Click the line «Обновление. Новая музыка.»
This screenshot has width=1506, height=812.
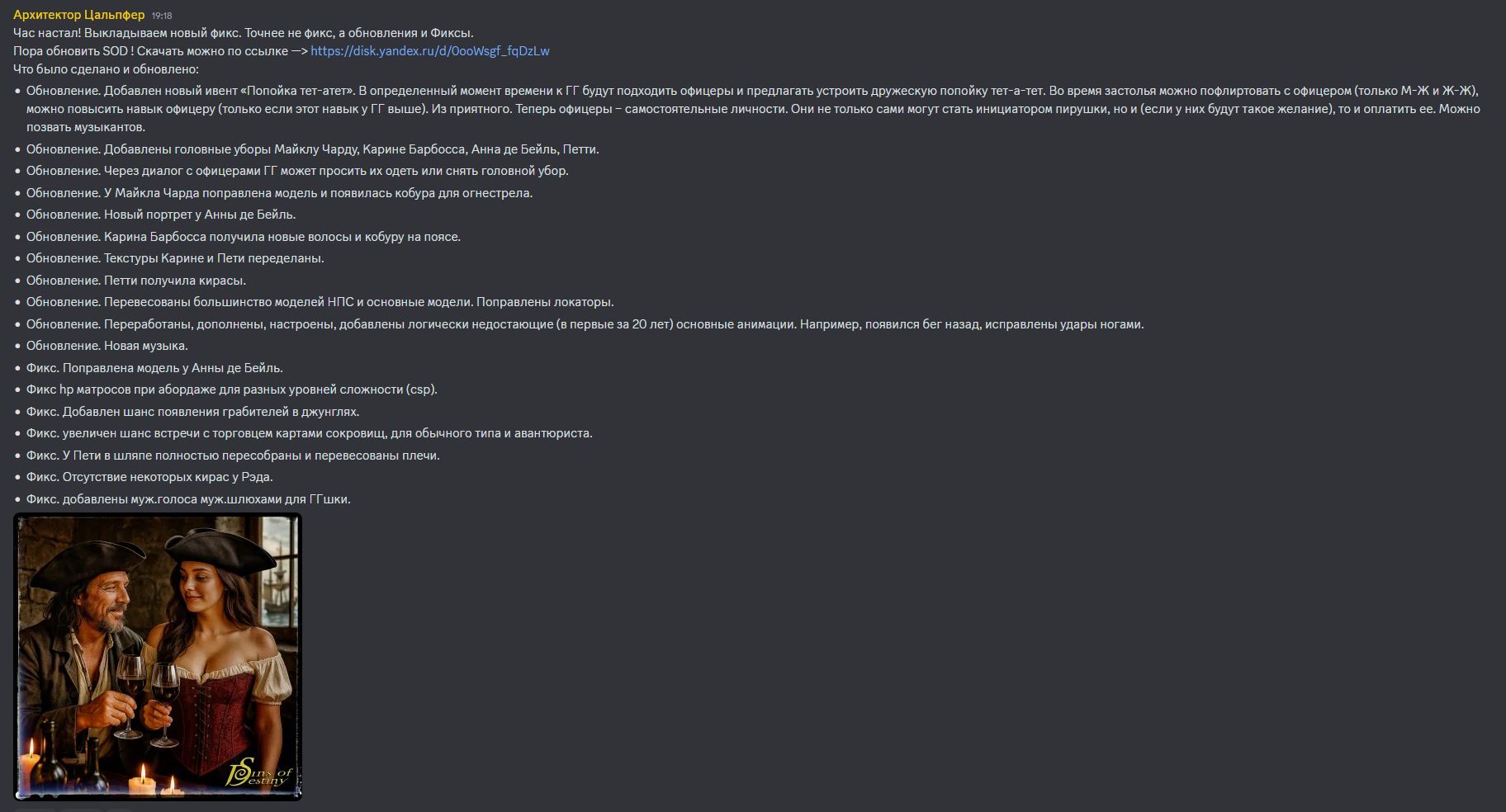click(107, 346)
